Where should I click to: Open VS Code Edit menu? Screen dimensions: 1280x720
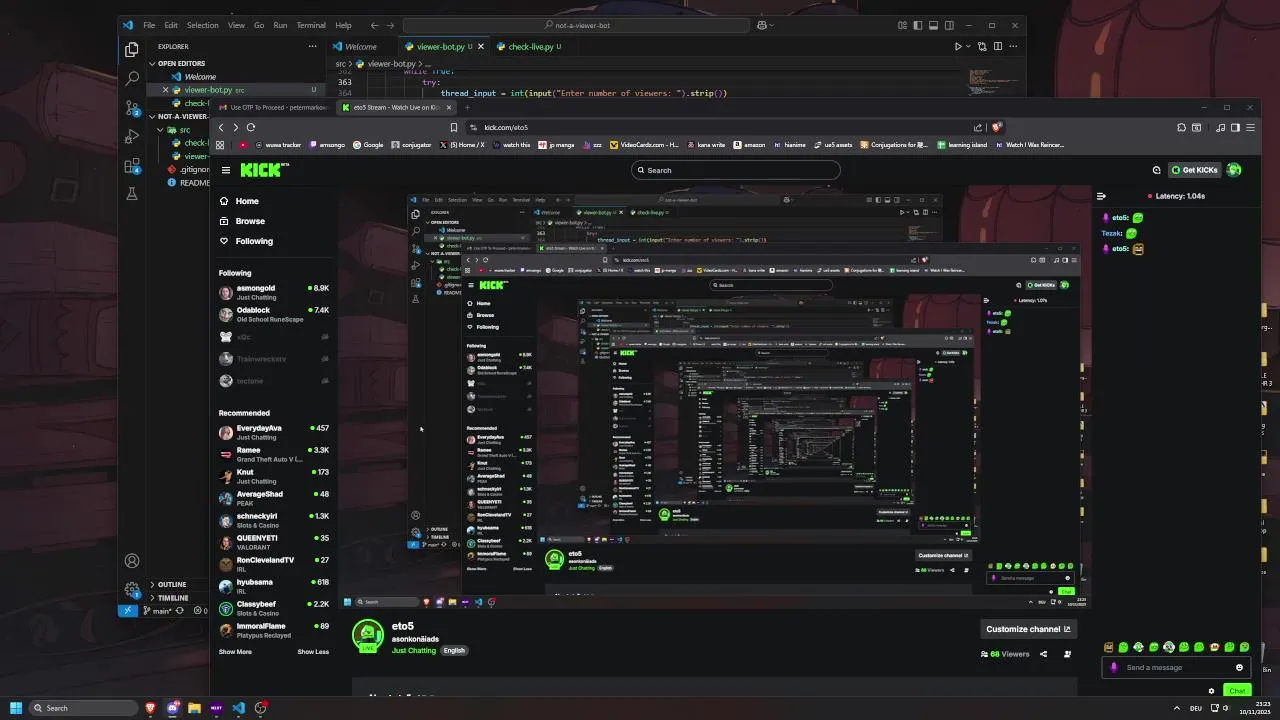(171, 25)
